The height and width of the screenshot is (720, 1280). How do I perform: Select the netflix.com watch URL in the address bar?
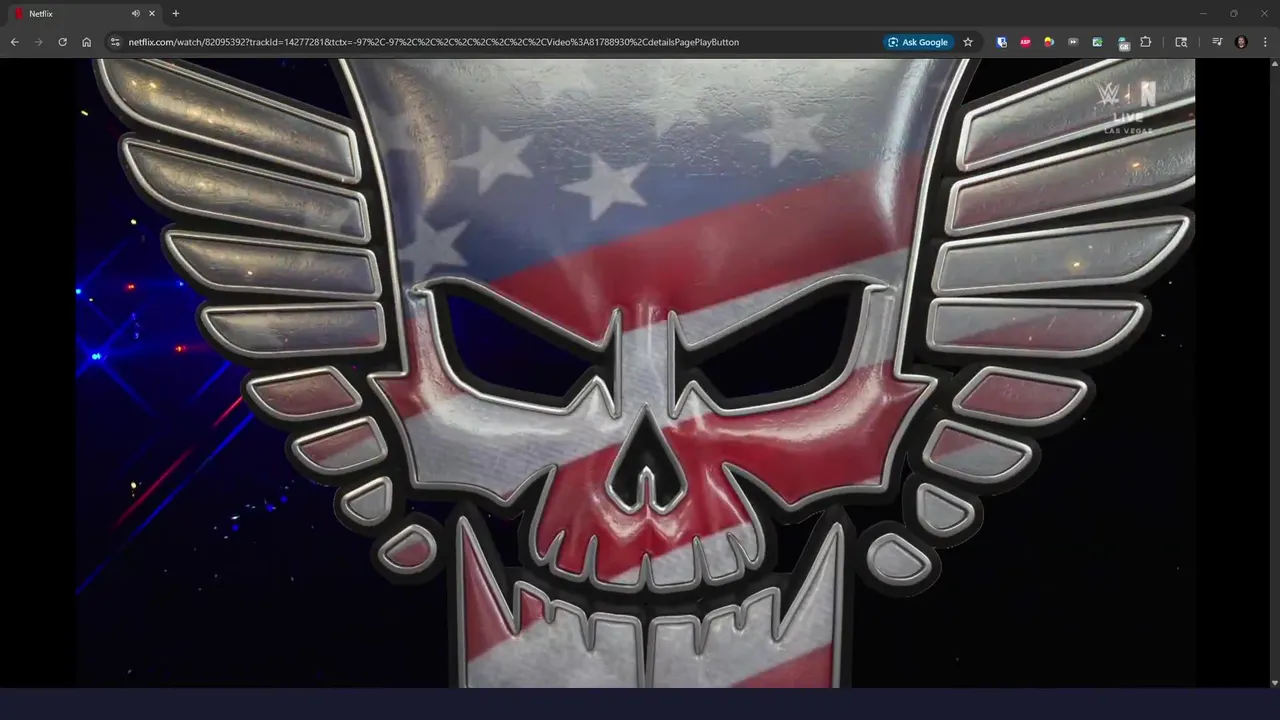point(433,42)
